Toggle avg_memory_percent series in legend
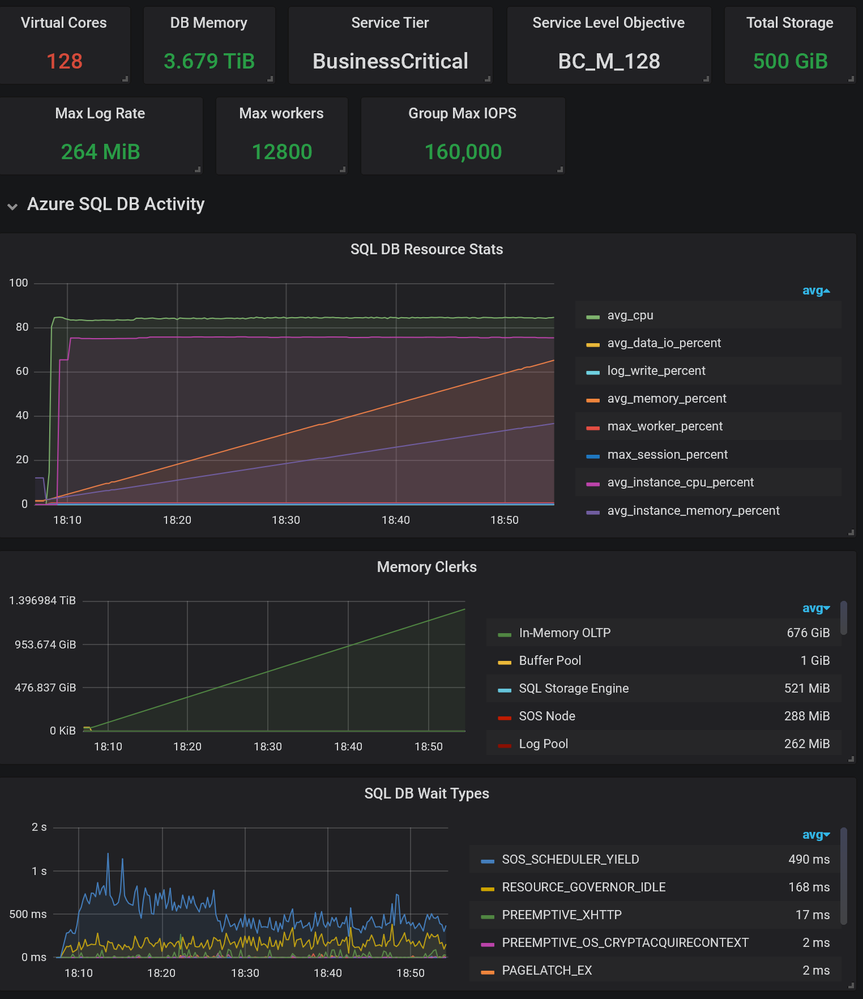This screenshot has height=999, width=863. [666, 399]
